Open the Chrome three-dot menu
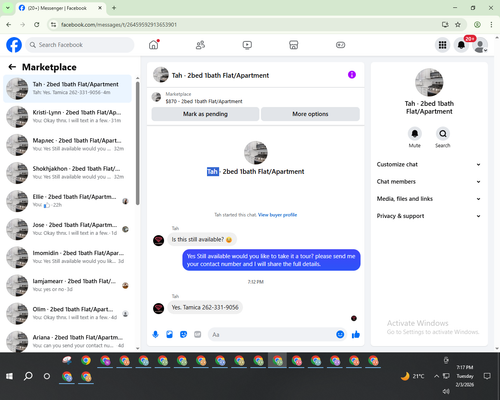The height and width of the screenshot is (400, 500). pyautogui.click(x=491, y=24)
